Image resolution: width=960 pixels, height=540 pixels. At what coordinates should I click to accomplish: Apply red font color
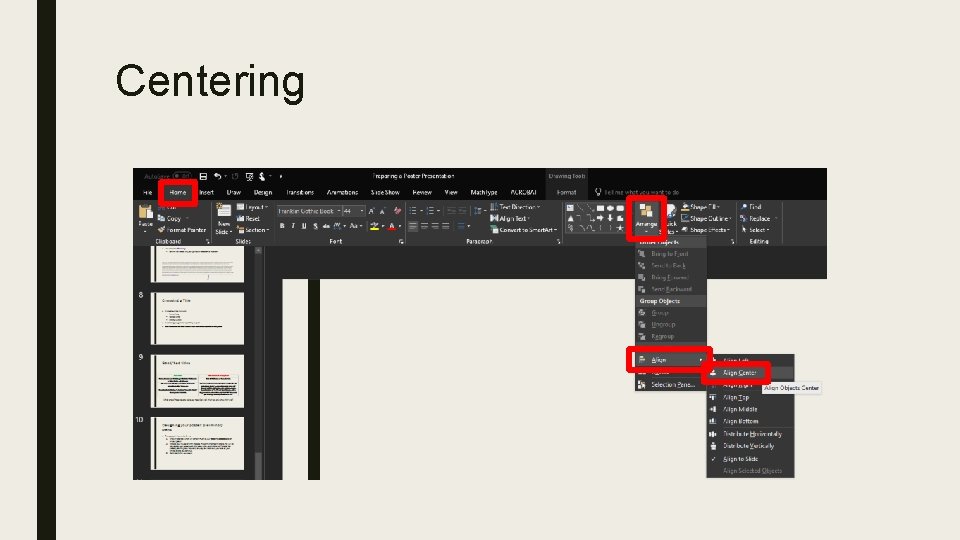point(392,226)
